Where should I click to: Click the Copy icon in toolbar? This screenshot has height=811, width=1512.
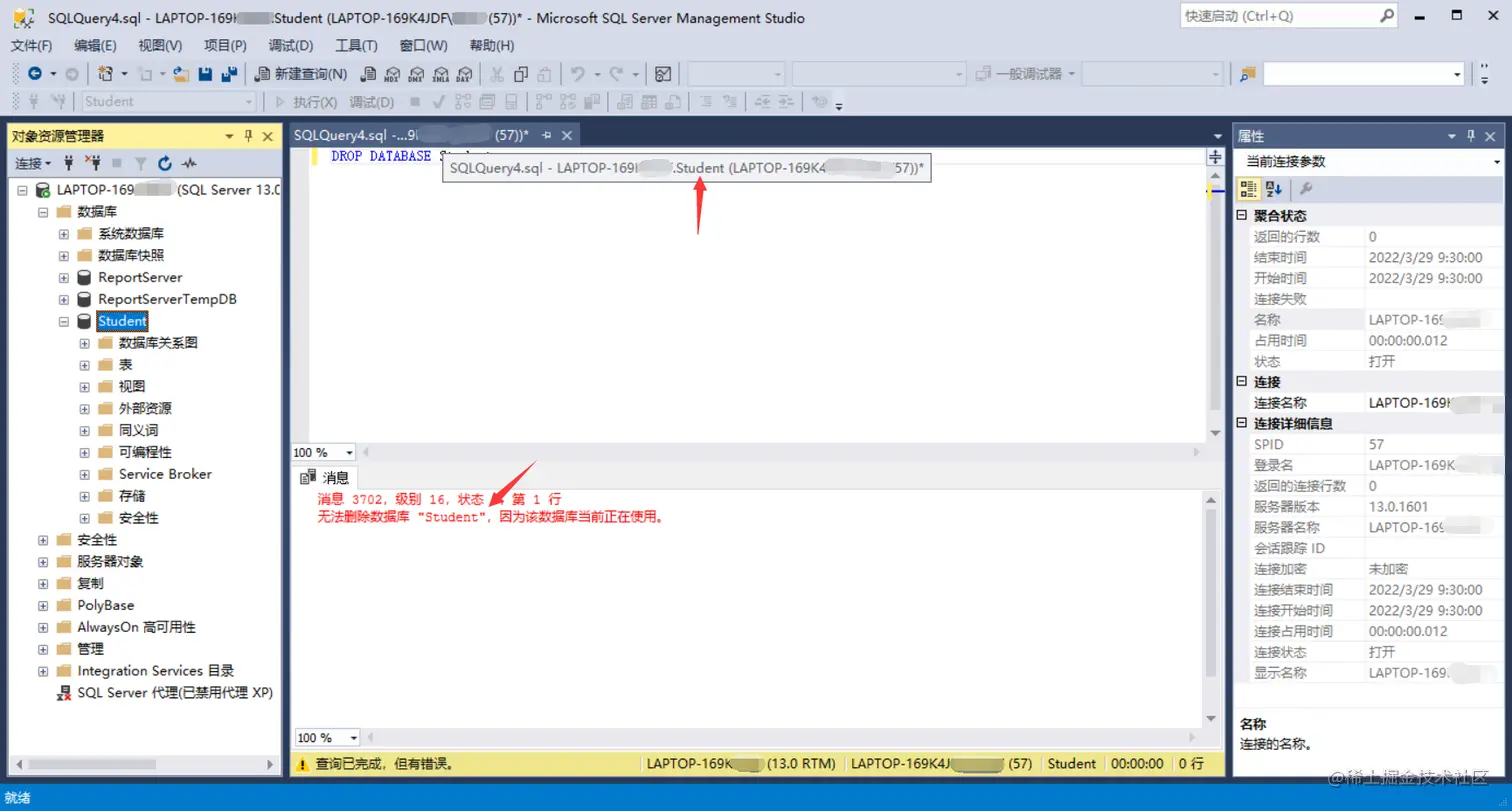[x=521, y=74]
